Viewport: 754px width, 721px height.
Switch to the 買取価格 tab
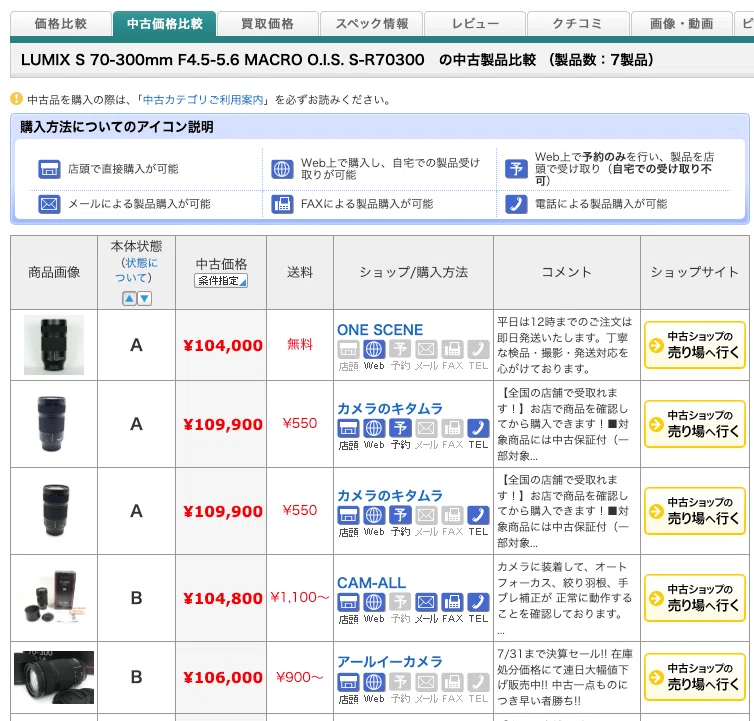pyautogui.click(x=267, y=24)
